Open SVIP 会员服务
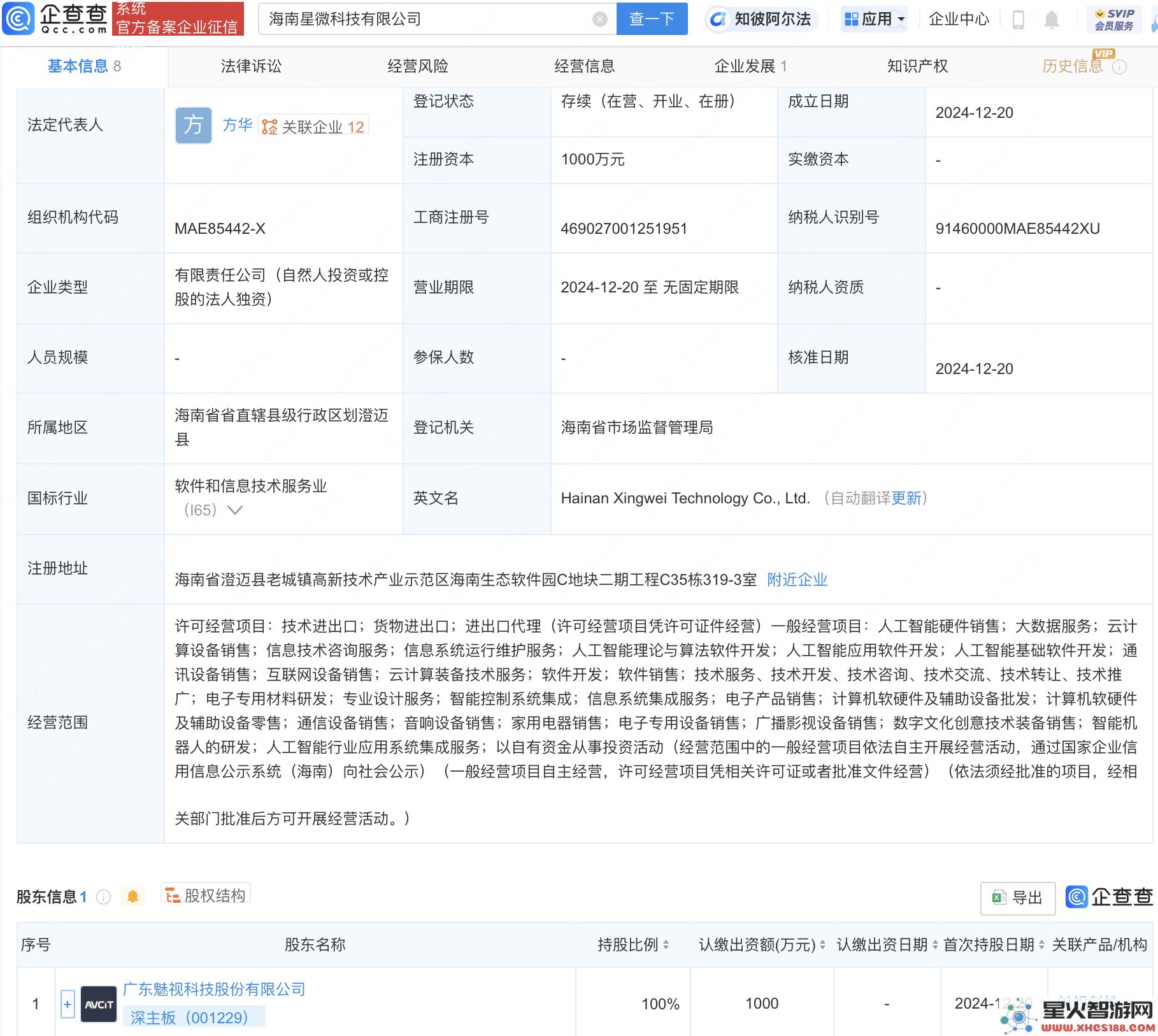Image resolution: width=1158 pixels, height=1036 pixels. coord(1114,19)
